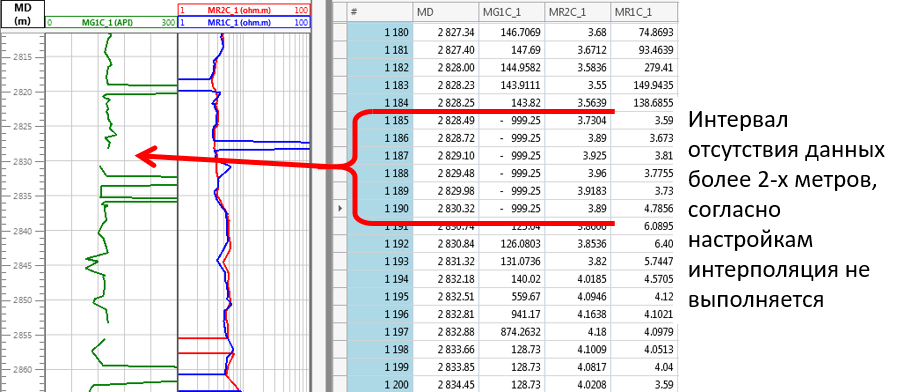Select row number 1 200
915x392 pixels.
point(380,384)
